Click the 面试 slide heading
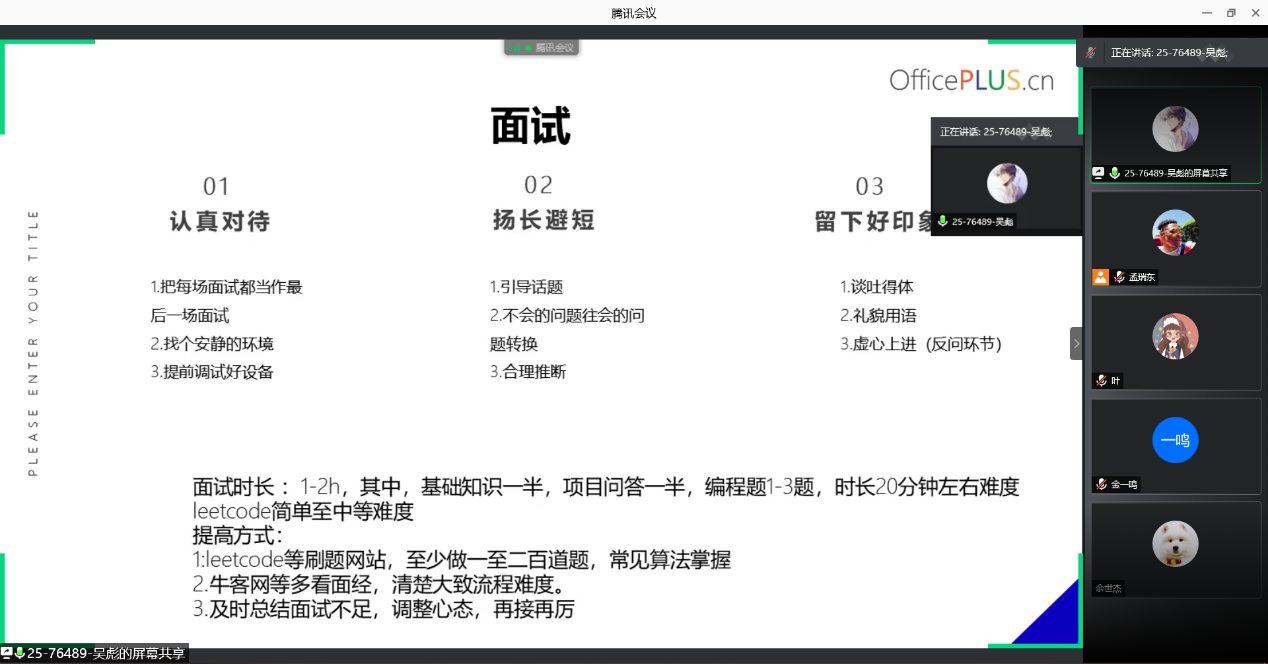 (x=530, y=127)
